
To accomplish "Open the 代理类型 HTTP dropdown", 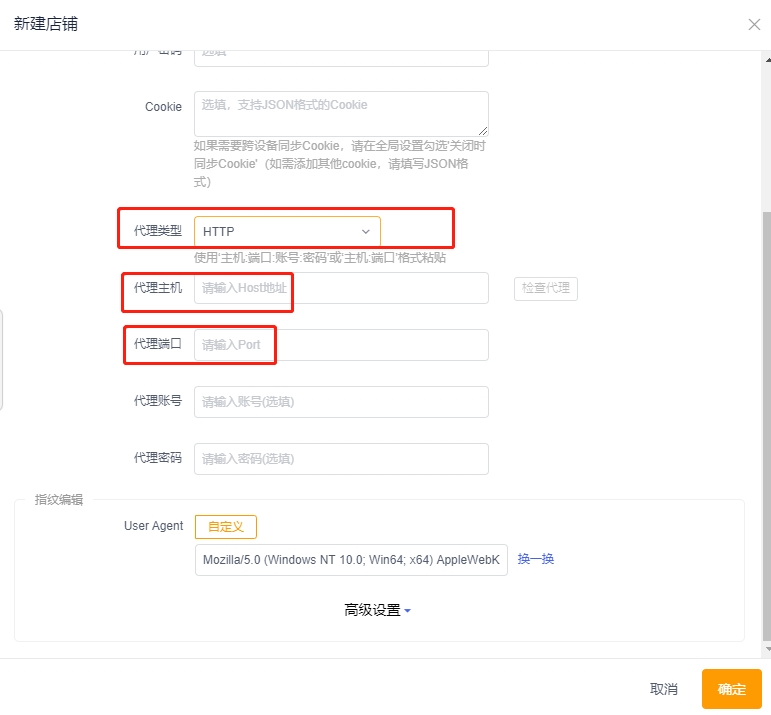I will [287, 231].
